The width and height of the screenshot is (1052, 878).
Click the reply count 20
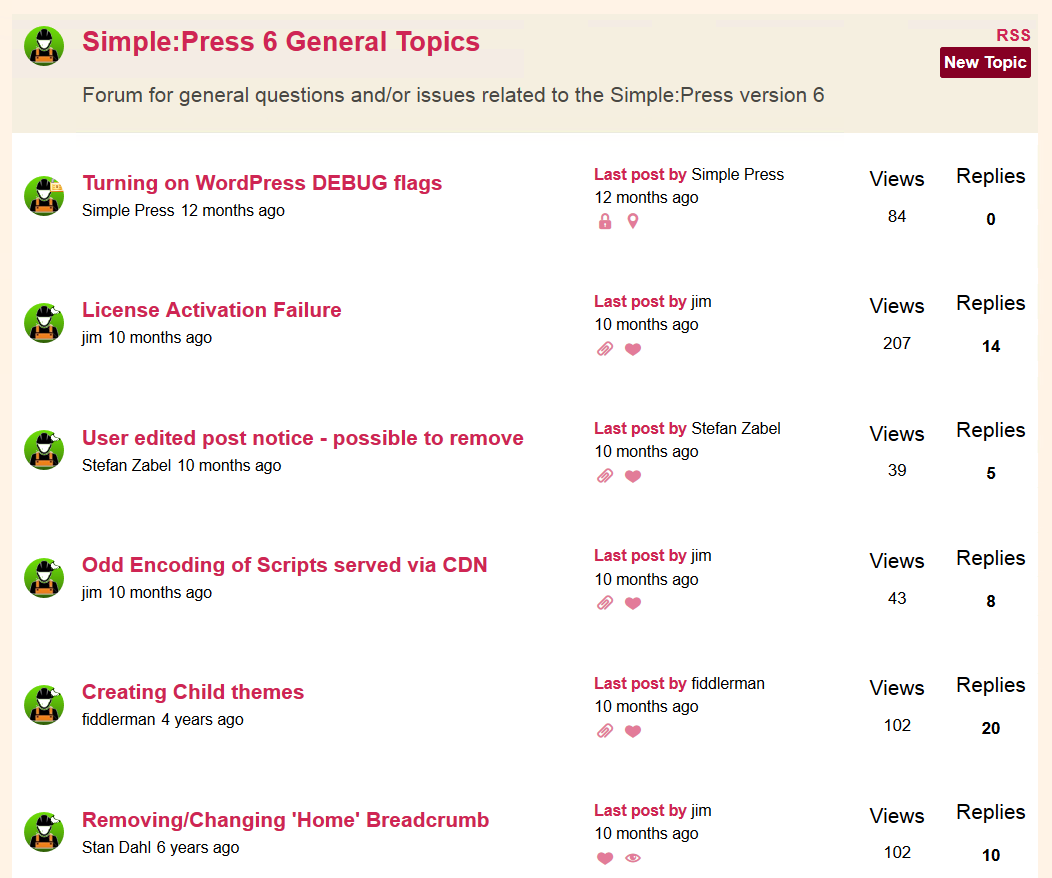[991, 728]
